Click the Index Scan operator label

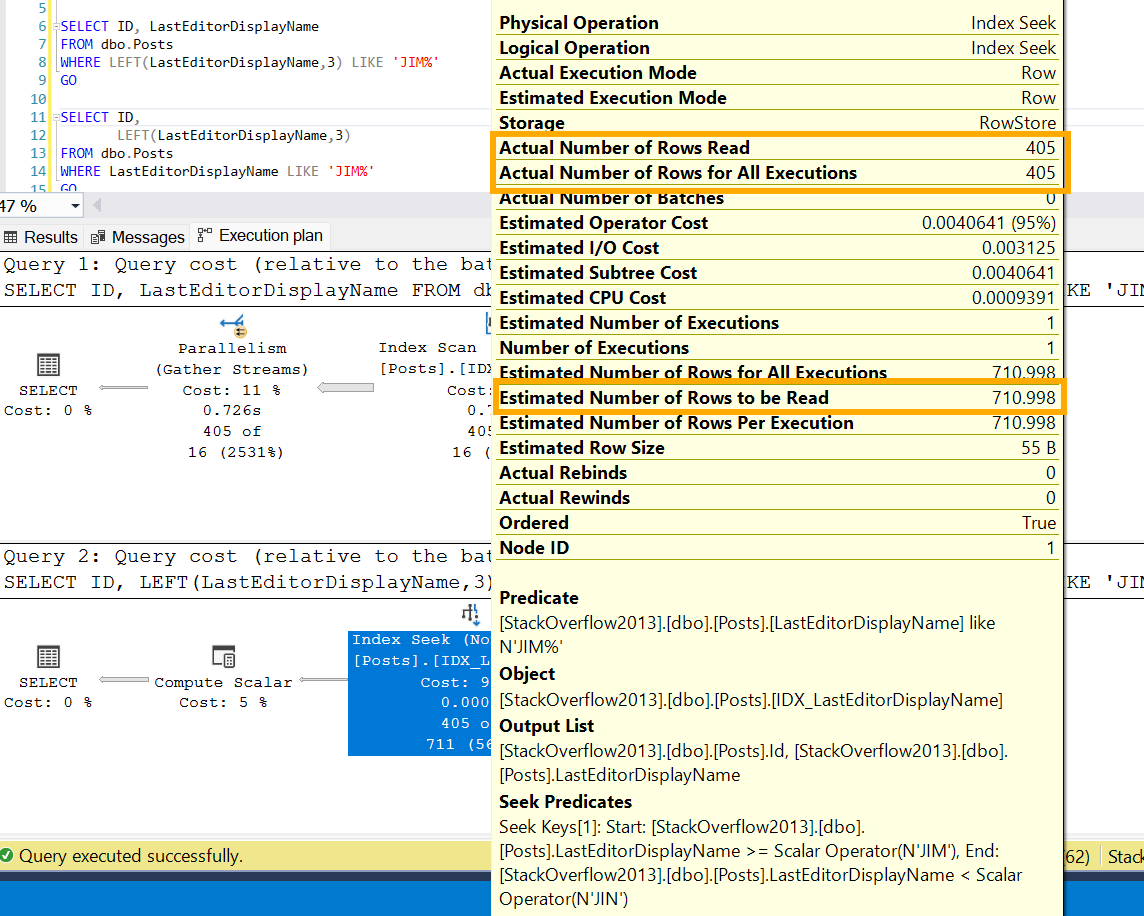coord(427,348)
